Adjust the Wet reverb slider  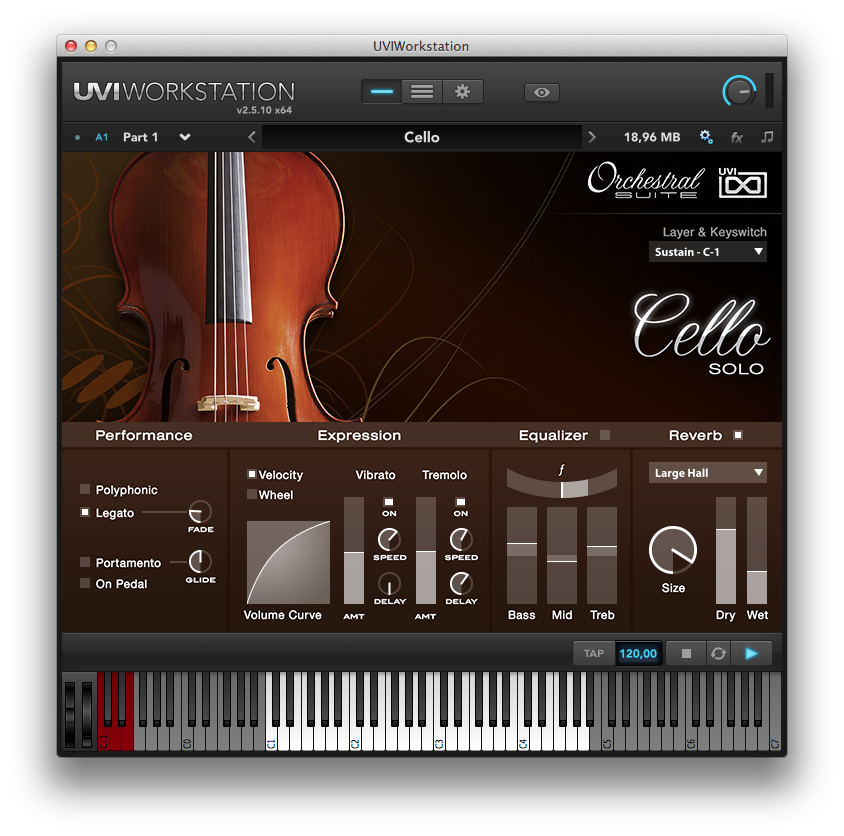pyautogui.click(x=757, y=550)
